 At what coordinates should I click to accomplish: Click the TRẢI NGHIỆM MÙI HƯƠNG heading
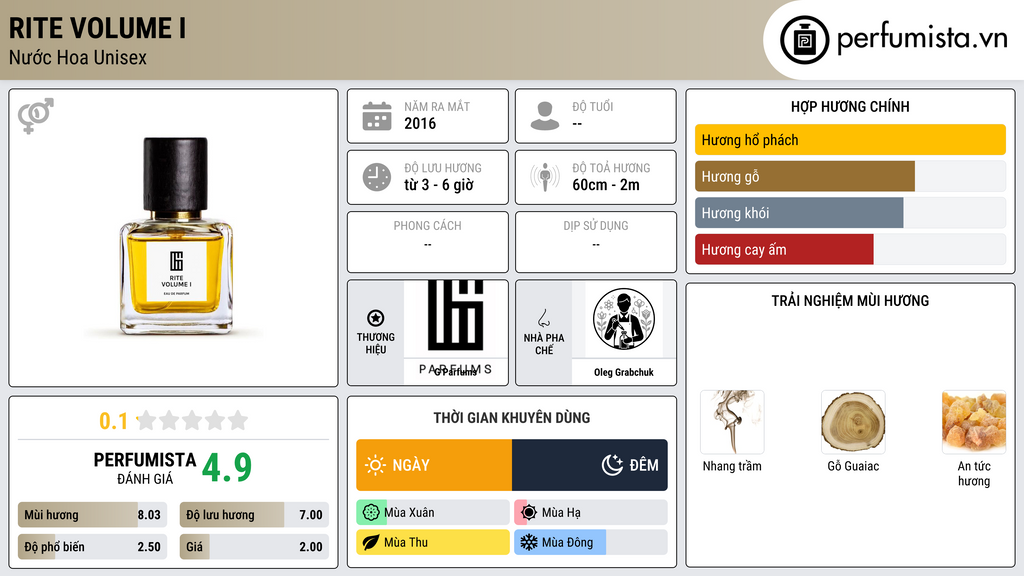point(850,301)
